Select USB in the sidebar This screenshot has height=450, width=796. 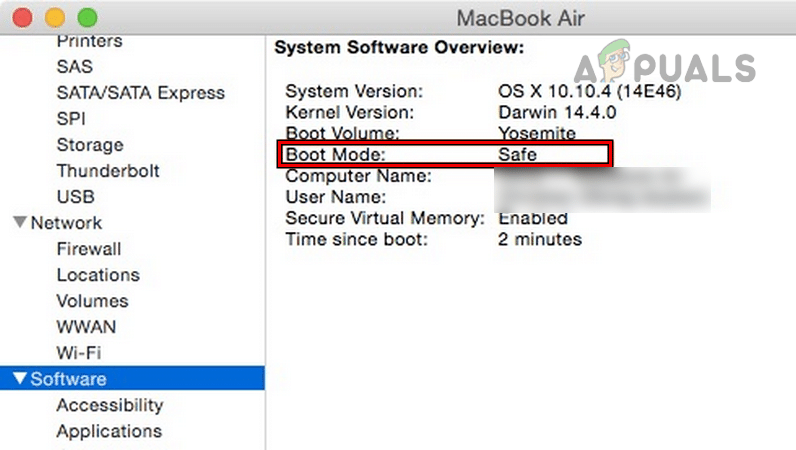tap(76, 197)
